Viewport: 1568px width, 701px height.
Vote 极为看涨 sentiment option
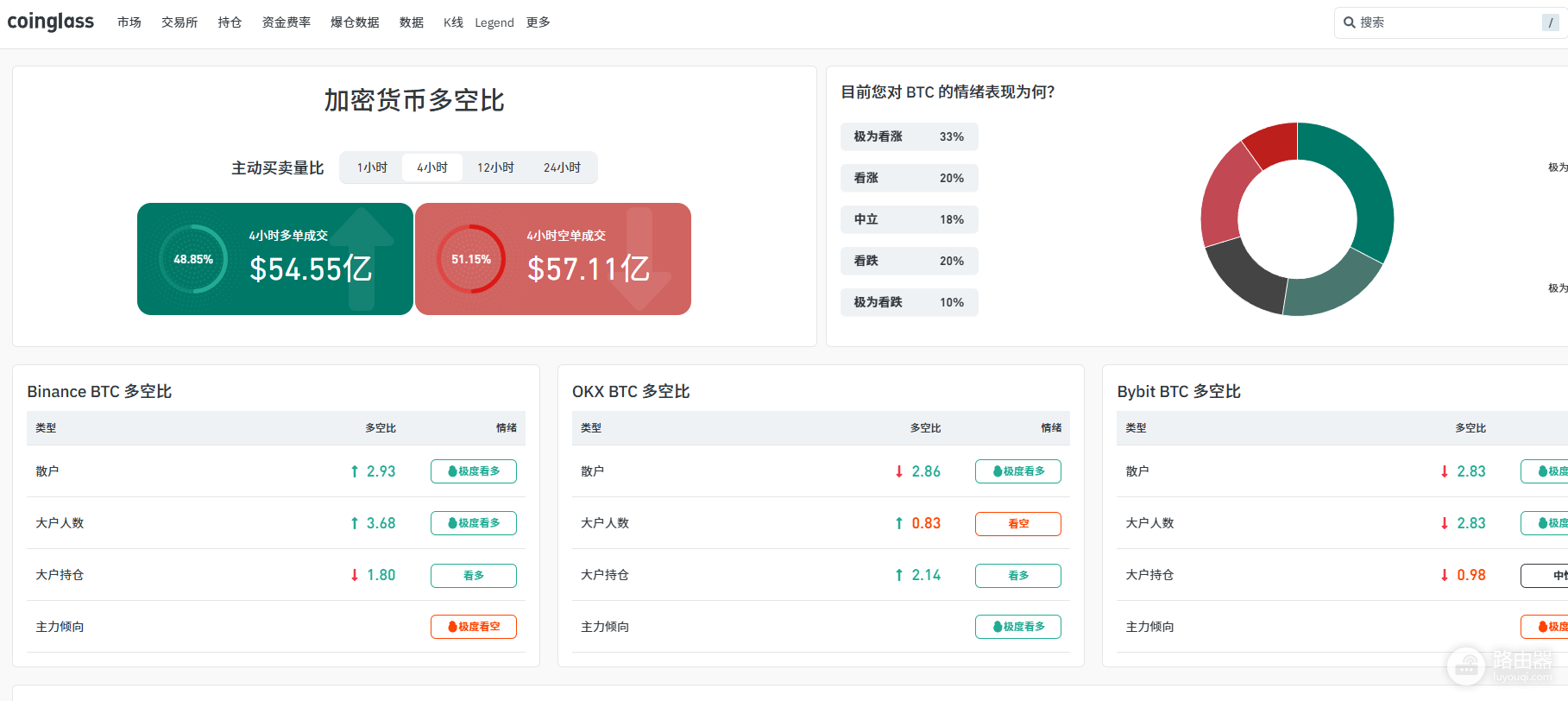(x=910, y=136)
